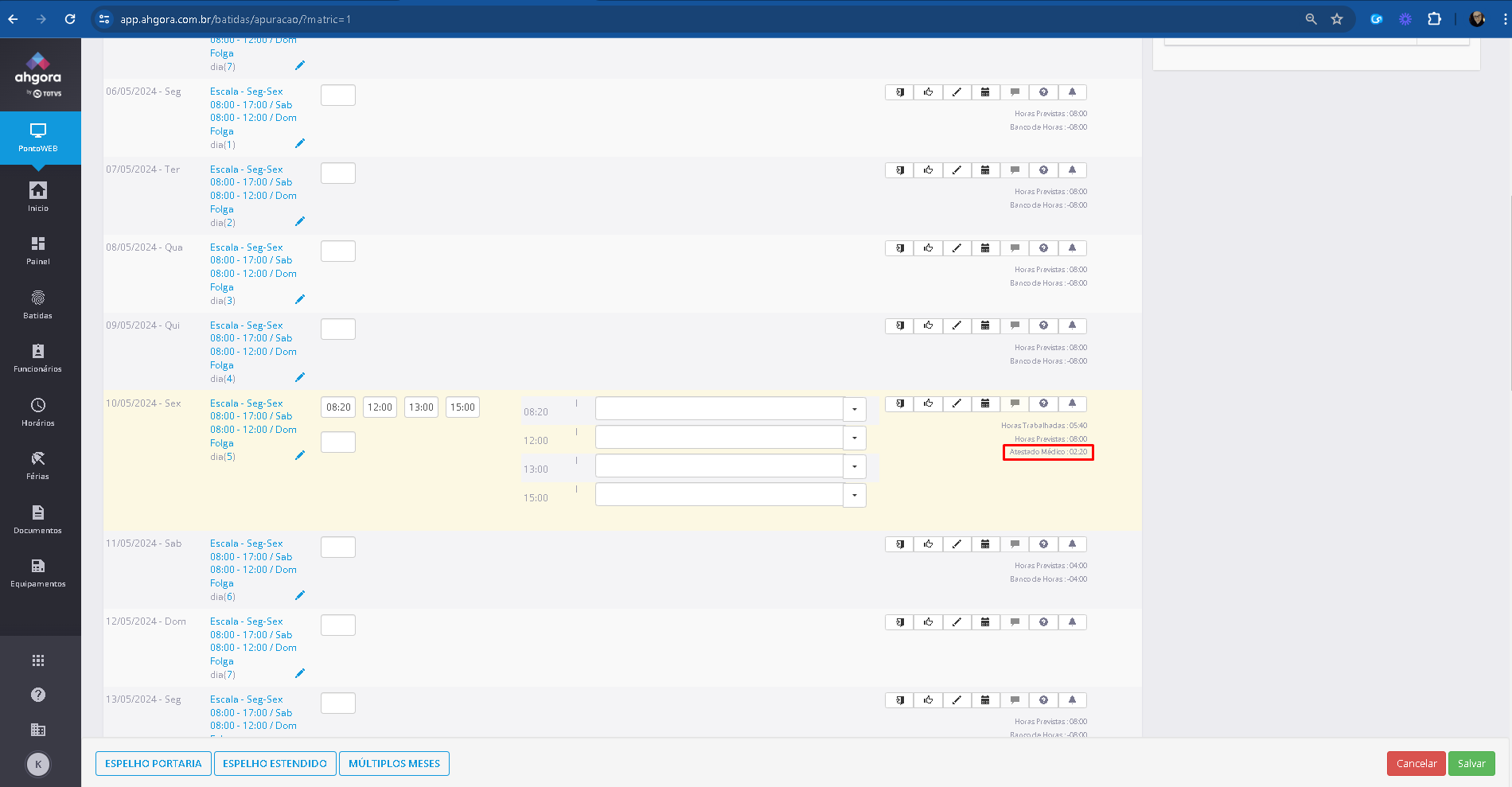Click the 12:00 punch time box
Image resolution: width=1512 pixels, height=787 pixels.
[380, 407]
